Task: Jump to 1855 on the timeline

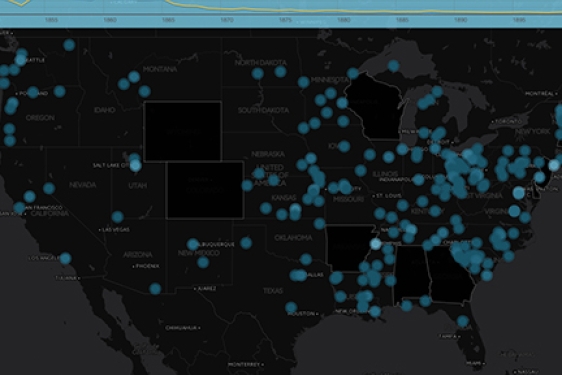Action: tap(52, 20)
